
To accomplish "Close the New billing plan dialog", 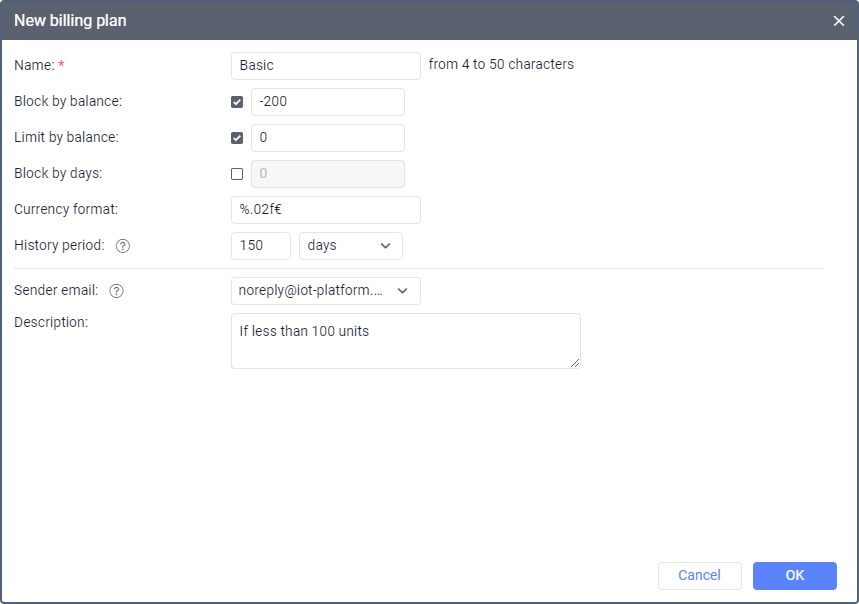I will point(839,21).
